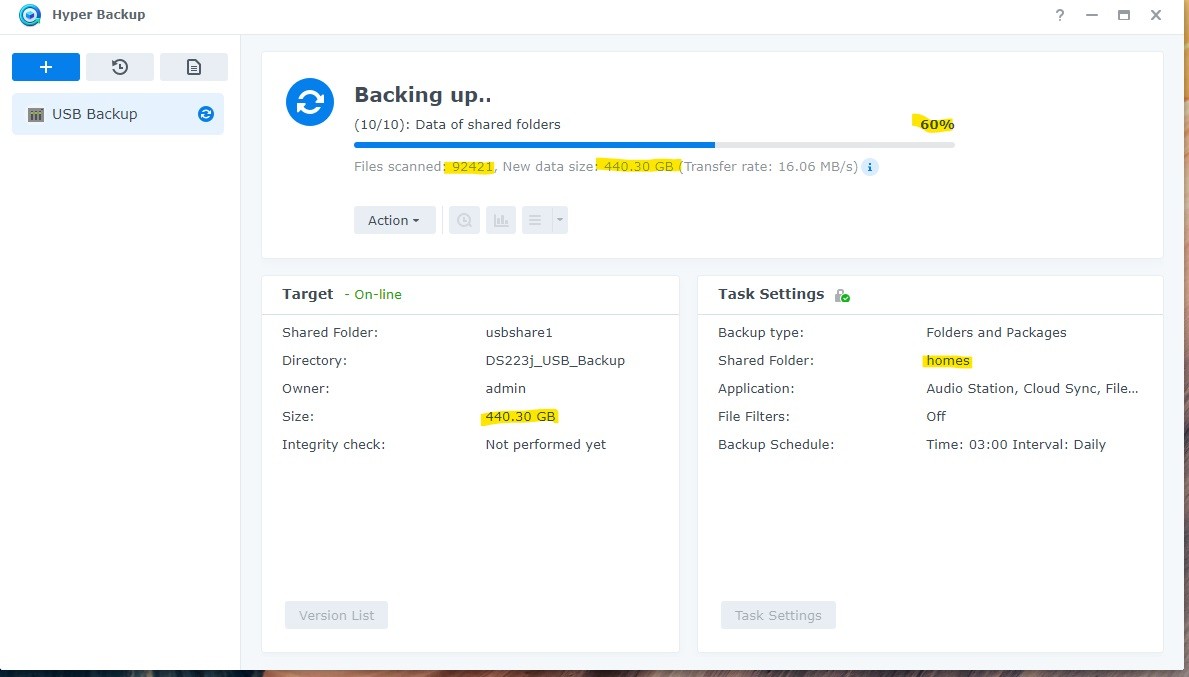Image resolution: width=1189 pixels, height=677 pixels.
Task: Click the backup explorer magnifier icon
Action: (464, 219)
